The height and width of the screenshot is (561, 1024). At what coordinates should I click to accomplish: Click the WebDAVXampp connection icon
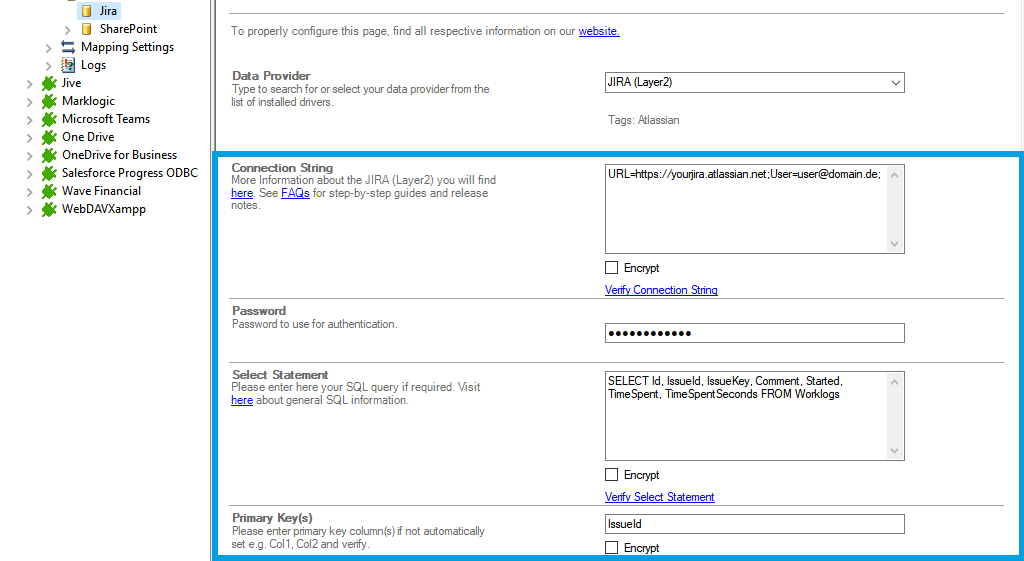pos(49,209)
